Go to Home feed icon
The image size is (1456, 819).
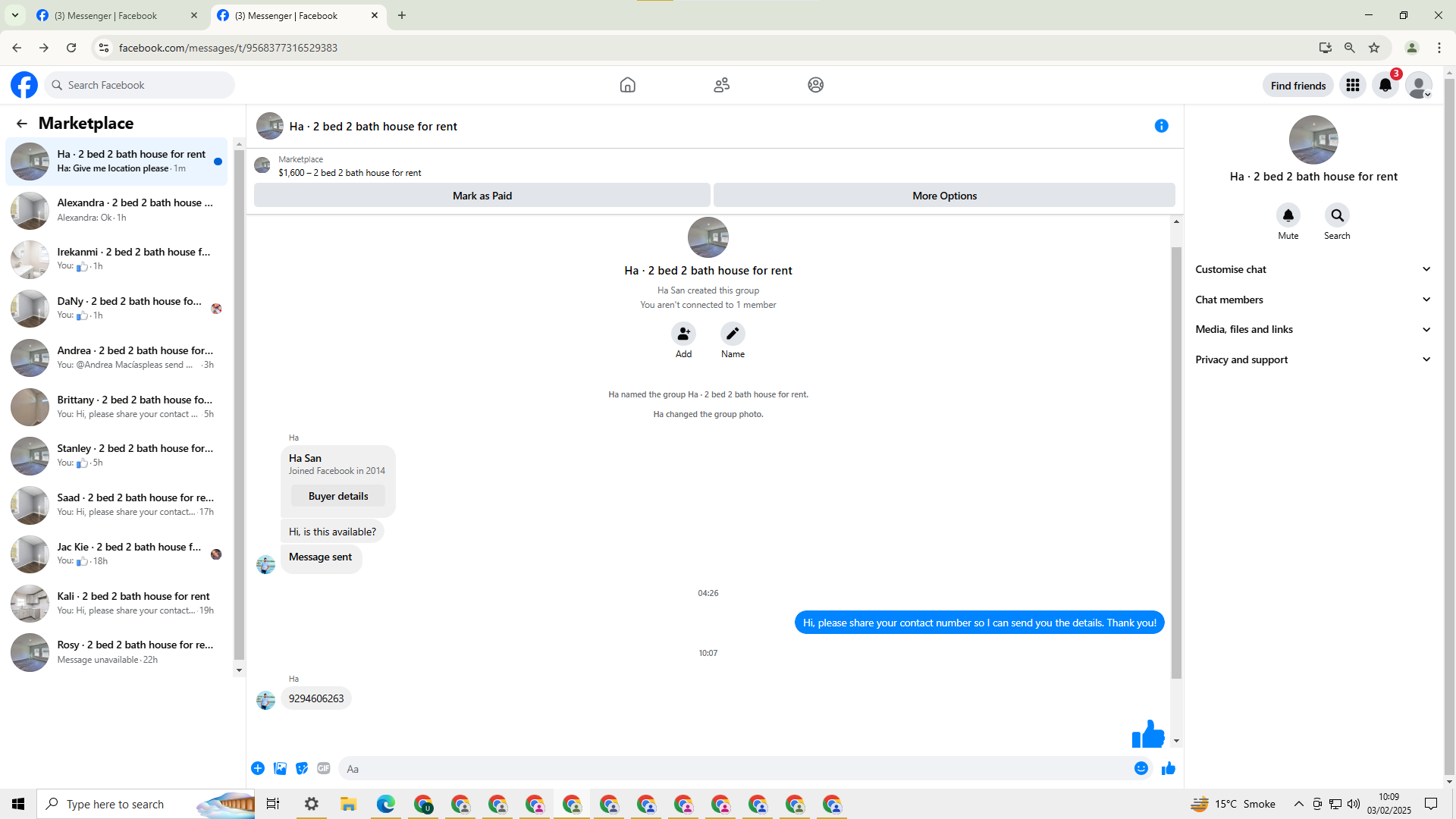coord(628,85)
